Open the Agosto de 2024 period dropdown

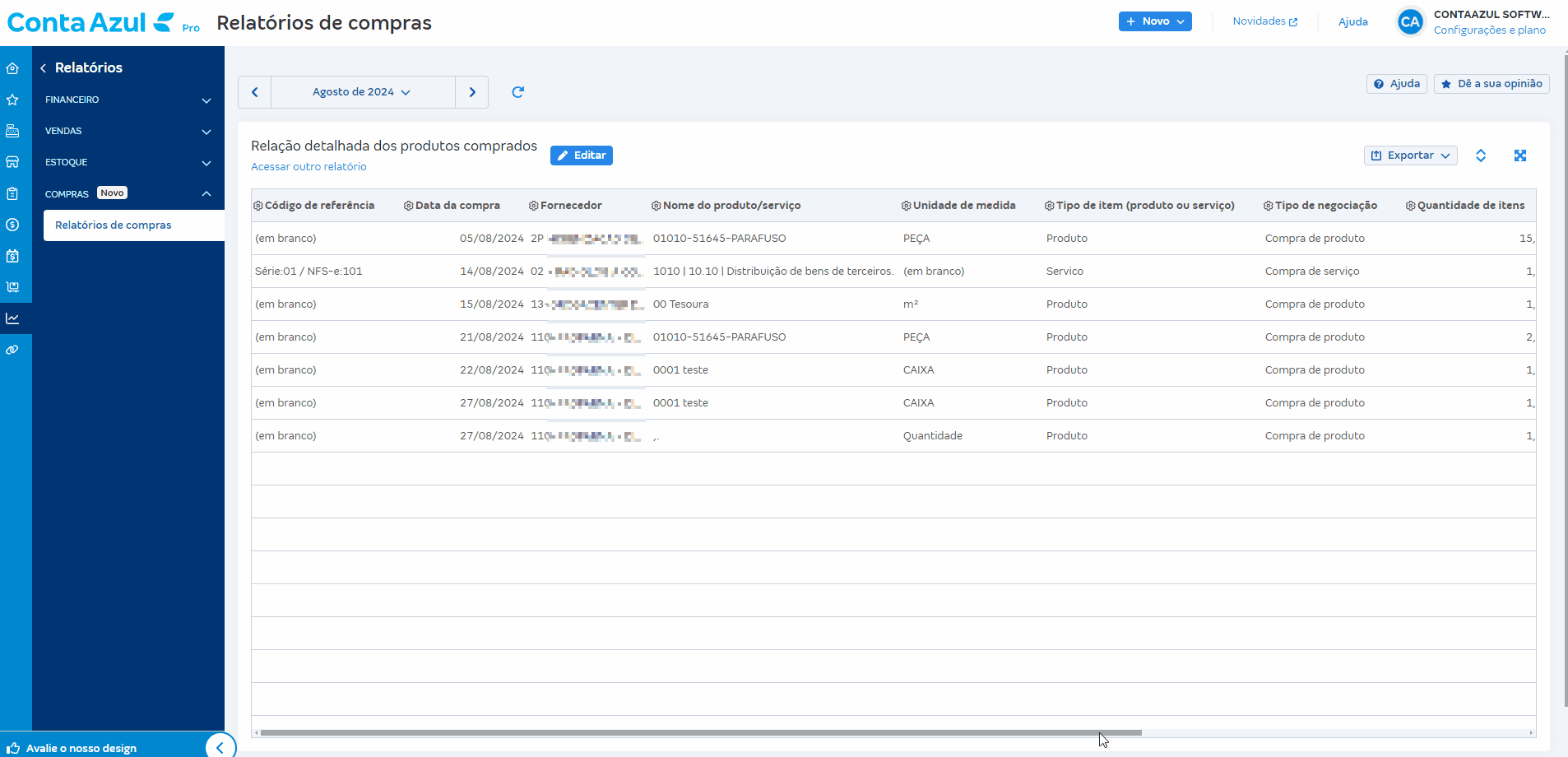pyautogui.click(x=363, y=92)
